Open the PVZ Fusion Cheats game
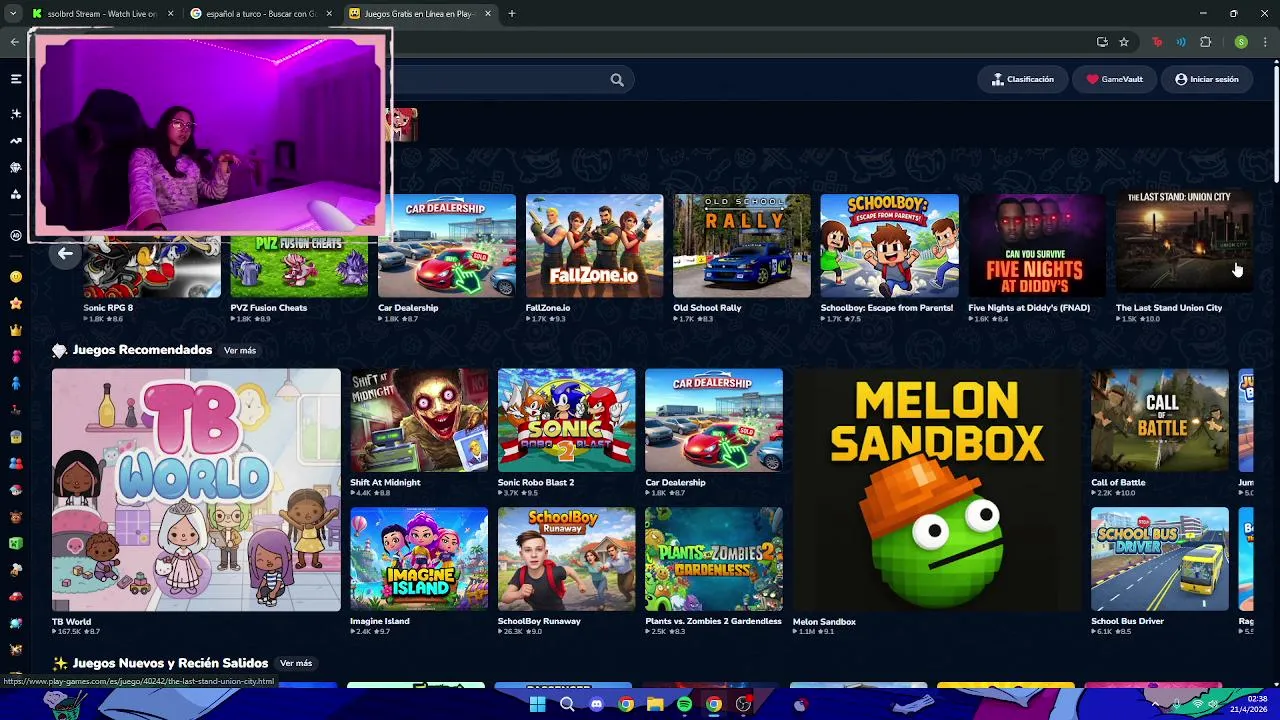Viewport: 1280px width, 720px height. [299, 266]
